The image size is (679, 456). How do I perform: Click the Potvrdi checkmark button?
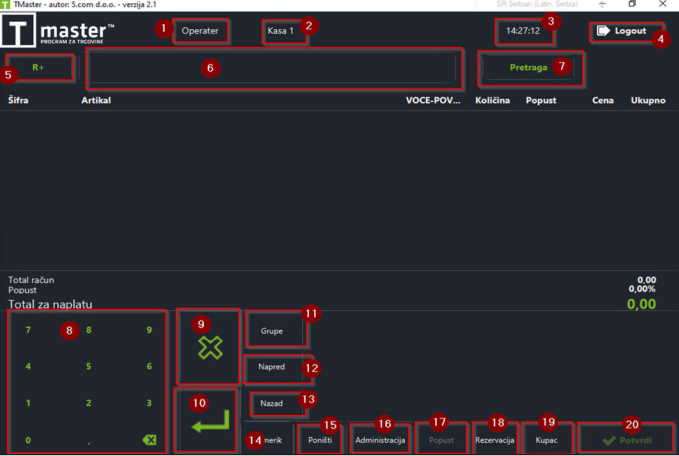pos(626,440)
